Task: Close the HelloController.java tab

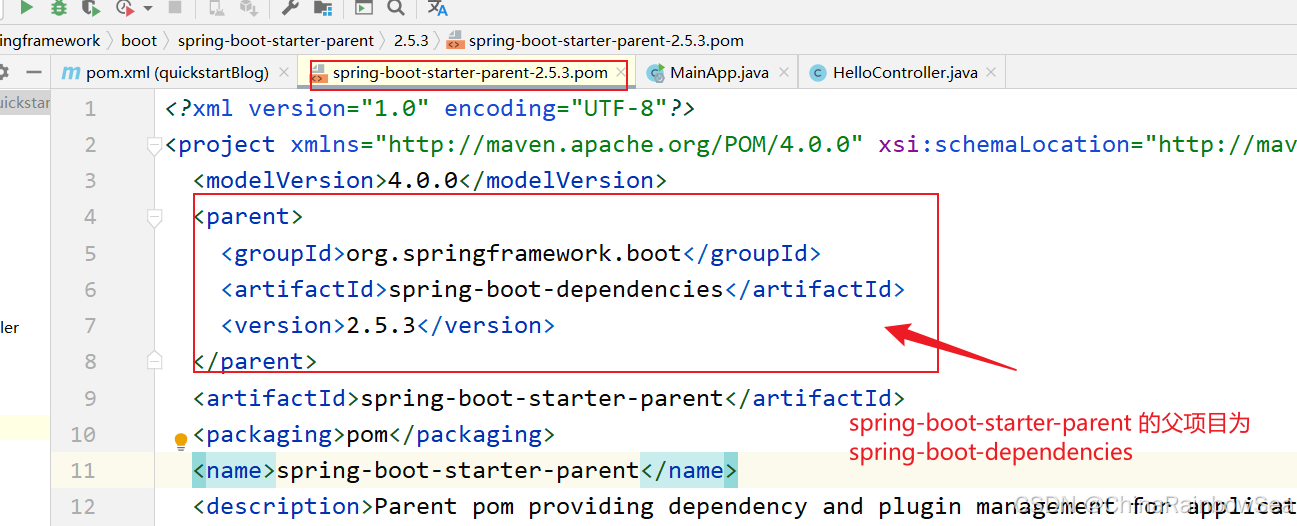Action: pyautogui.click(x=991, y=73)
